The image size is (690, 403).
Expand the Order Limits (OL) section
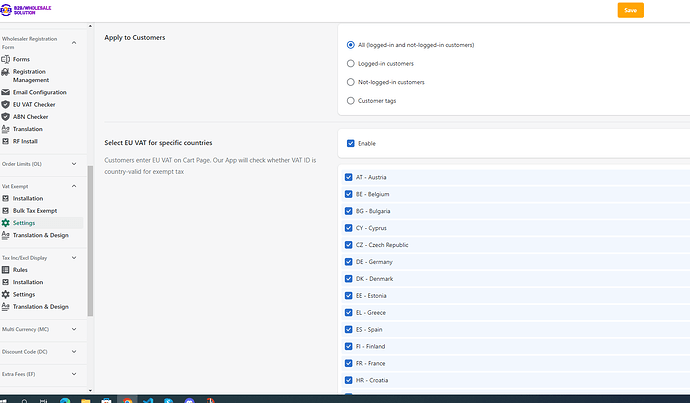tap(74, 164)
